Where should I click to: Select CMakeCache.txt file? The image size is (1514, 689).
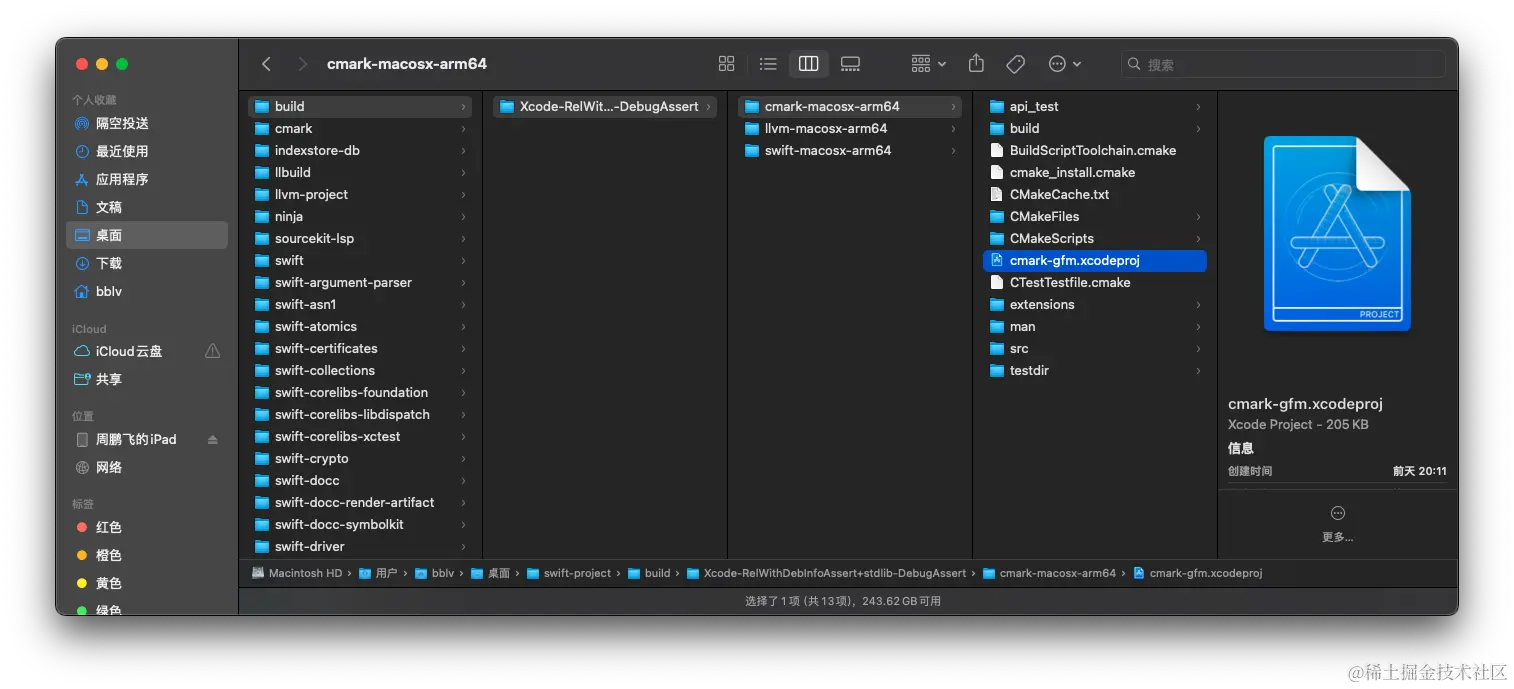pos(1095,194)
